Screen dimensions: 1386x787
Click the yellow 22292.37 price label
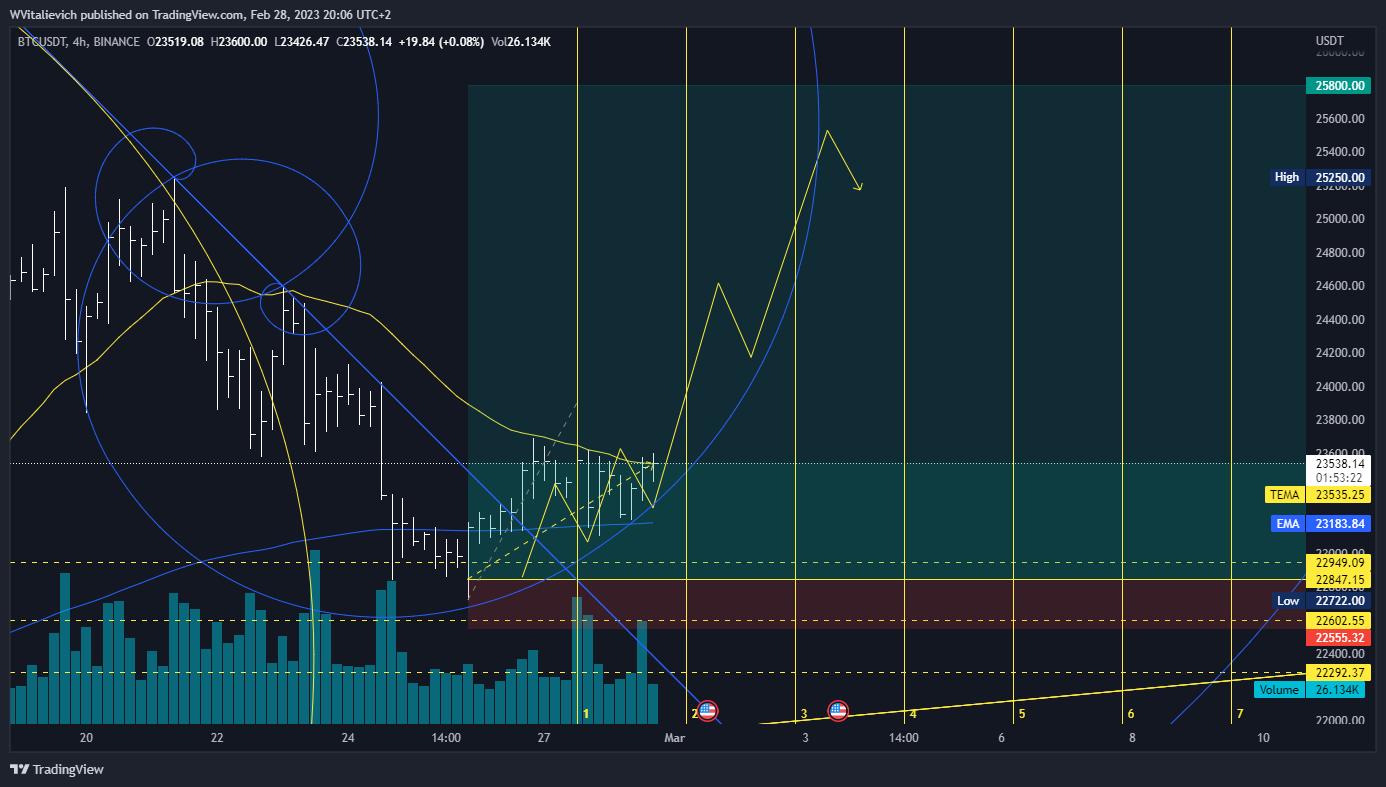pos(1339,673)
